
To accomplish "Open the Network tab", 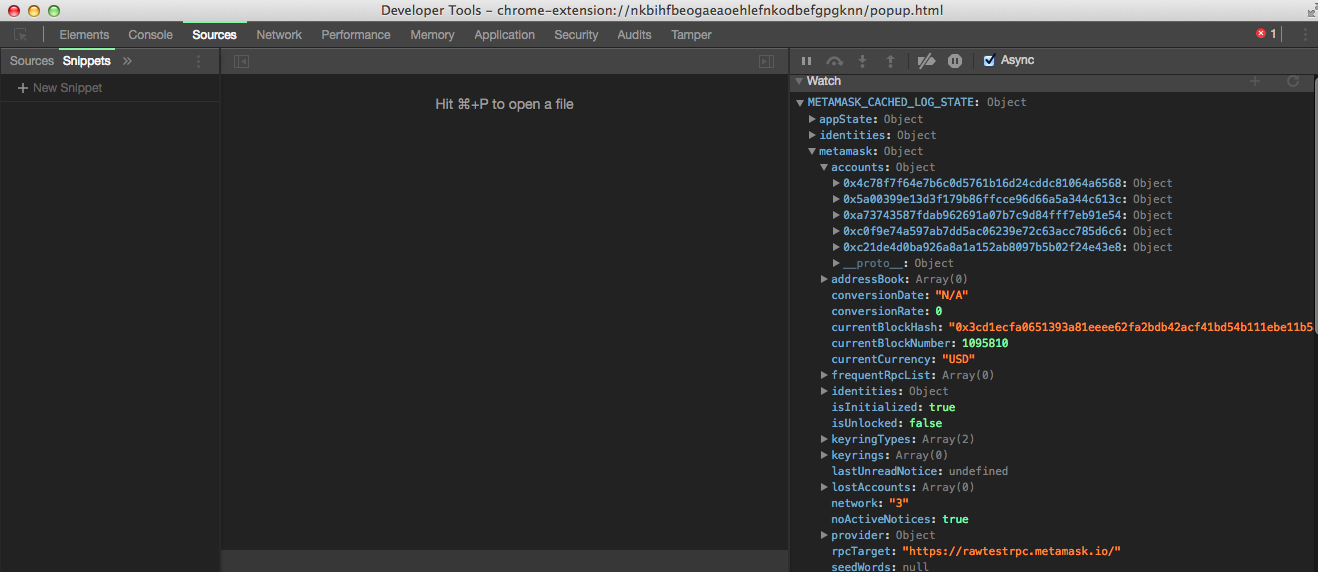I will click(x=279, y=34).
